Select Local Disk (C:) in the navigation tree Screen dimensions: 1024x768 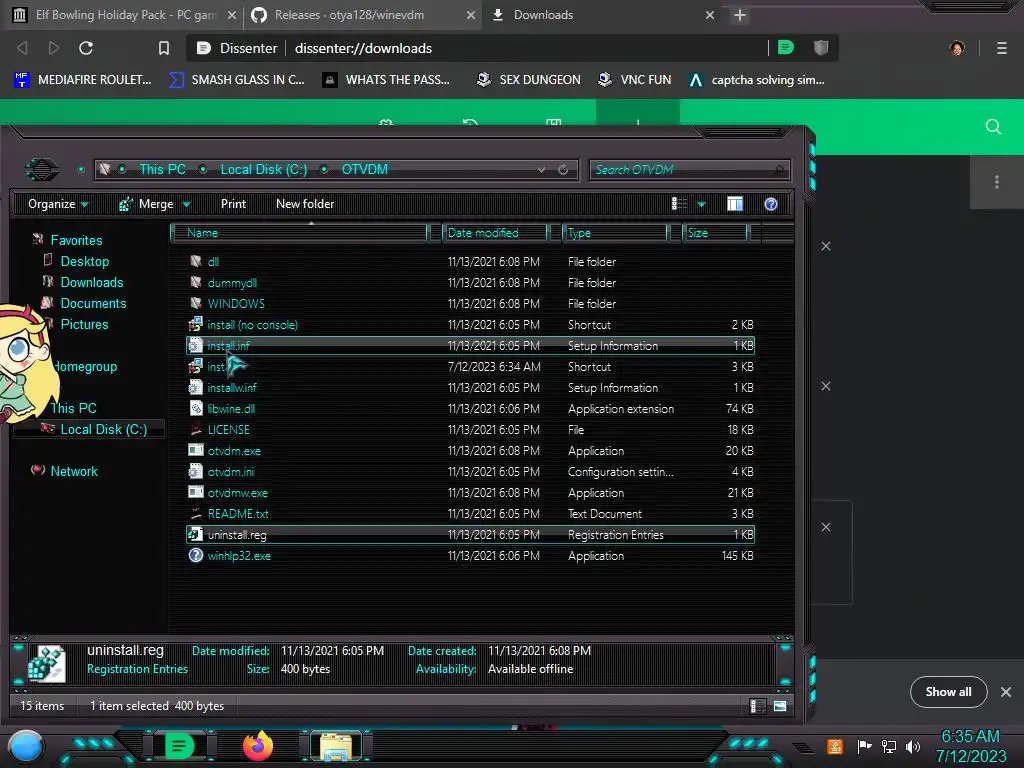[x=103, y=429]
